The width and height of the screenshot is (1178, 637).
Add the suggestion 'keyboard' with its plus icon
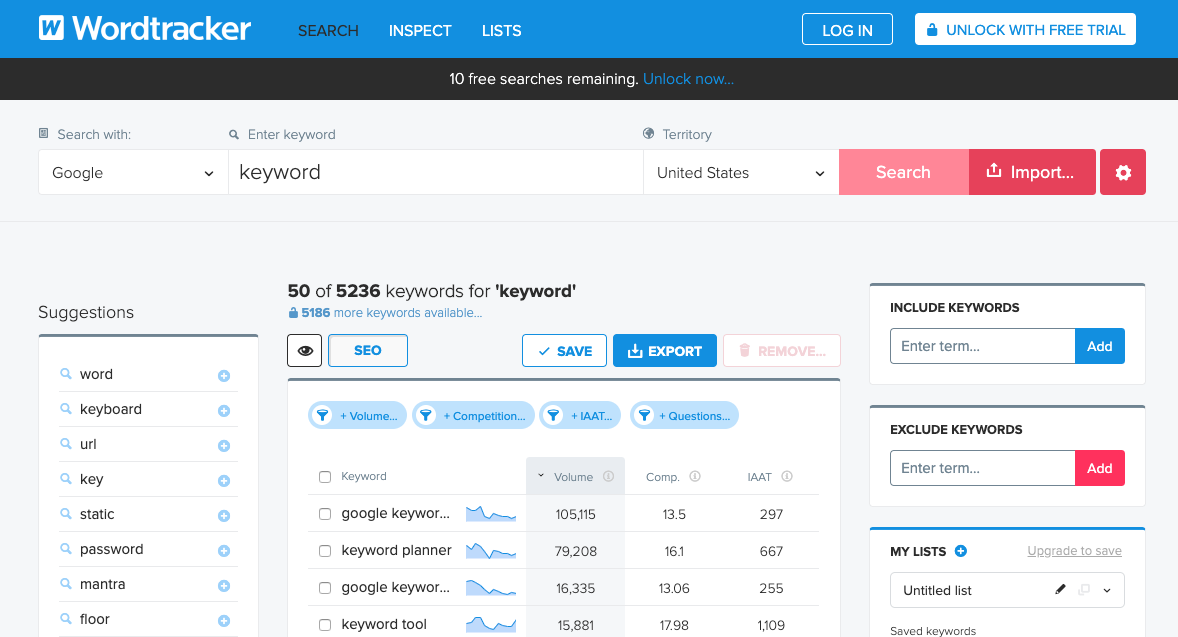(224, 409)
